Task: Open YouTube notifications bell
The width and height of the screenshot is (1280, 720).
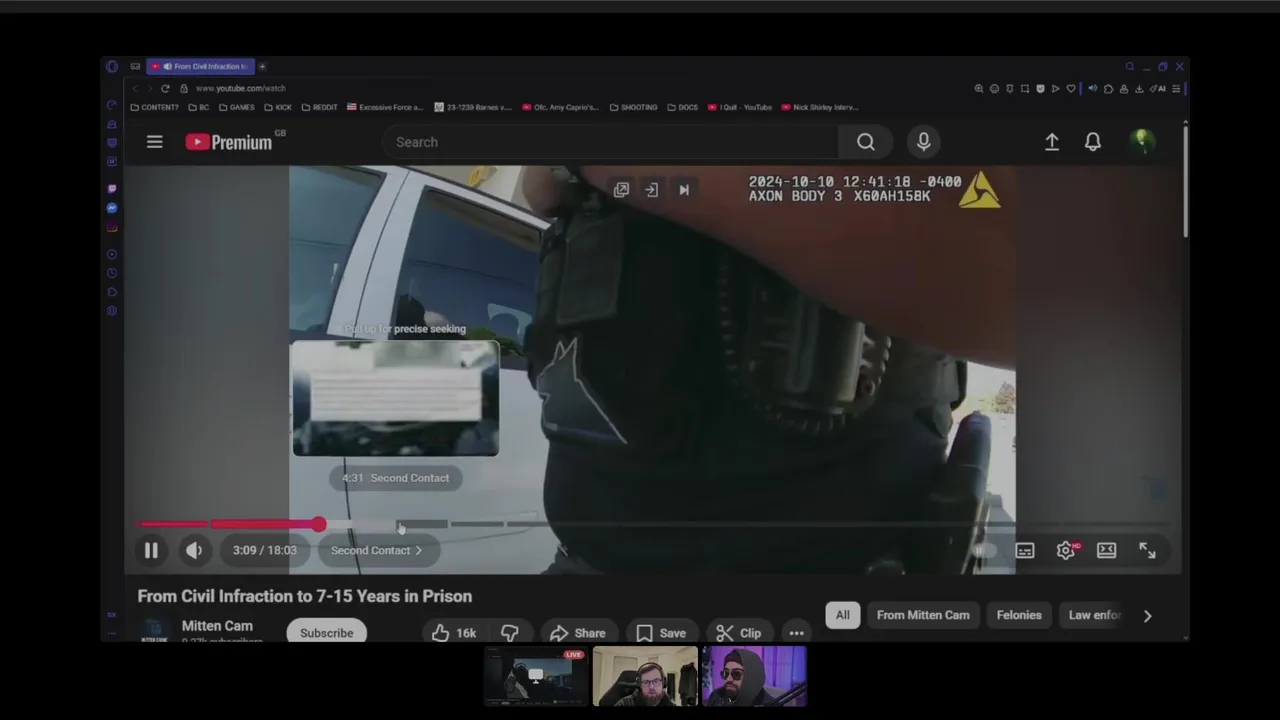Action: point(1093,142)
